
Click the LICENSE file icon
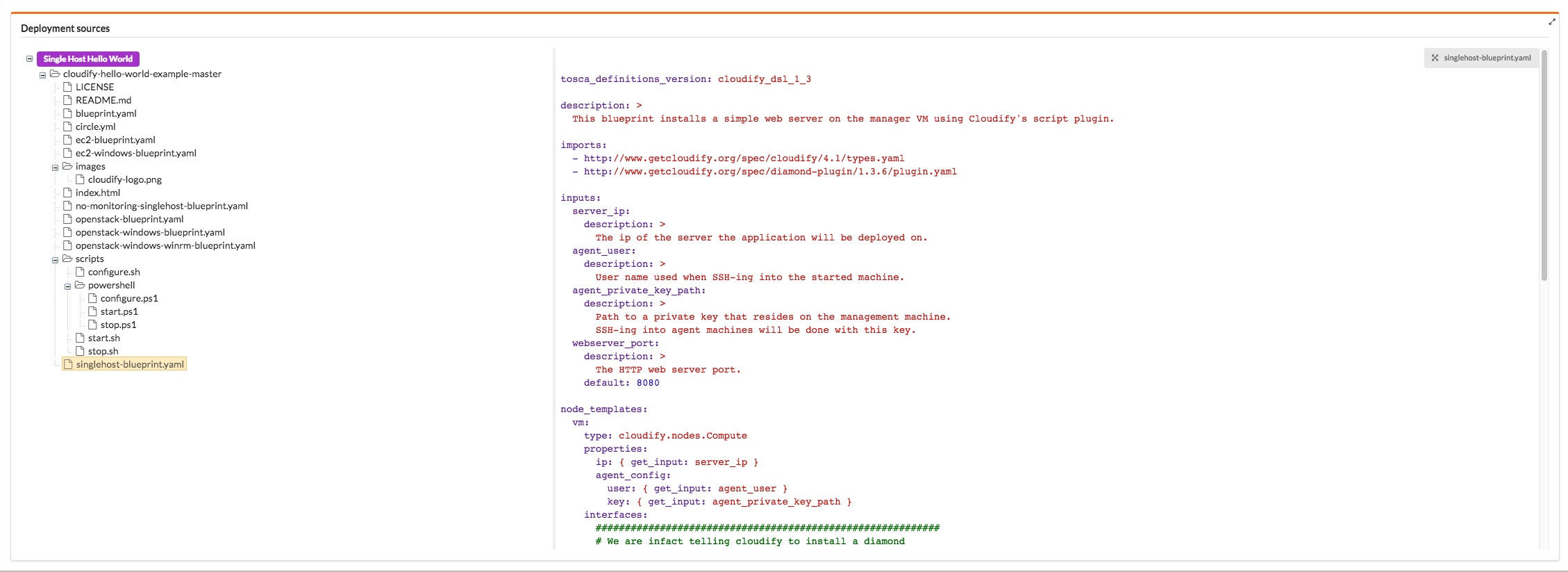click(x=67, y=87)
